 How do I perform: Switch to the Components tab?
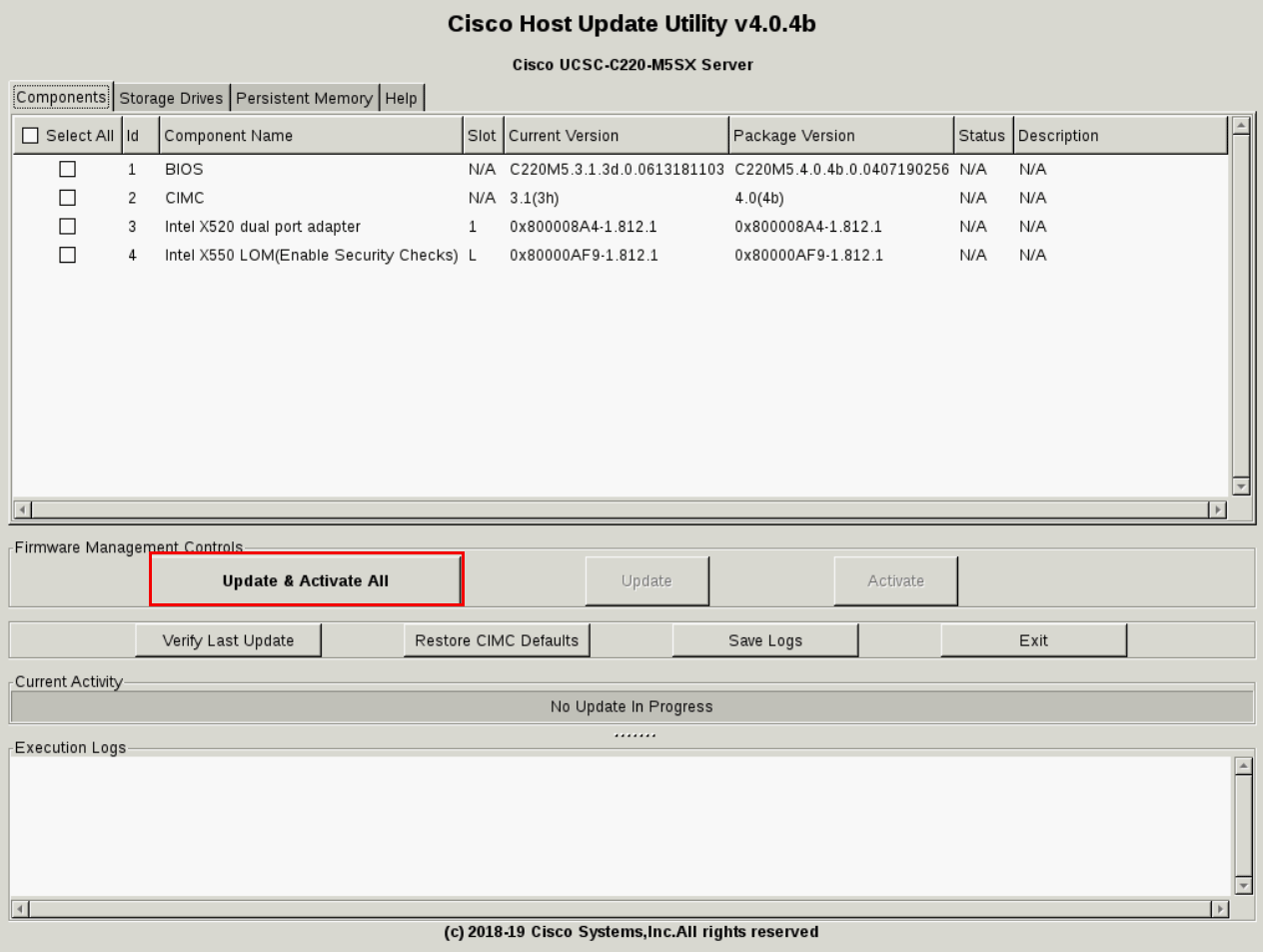pos(61,97)
